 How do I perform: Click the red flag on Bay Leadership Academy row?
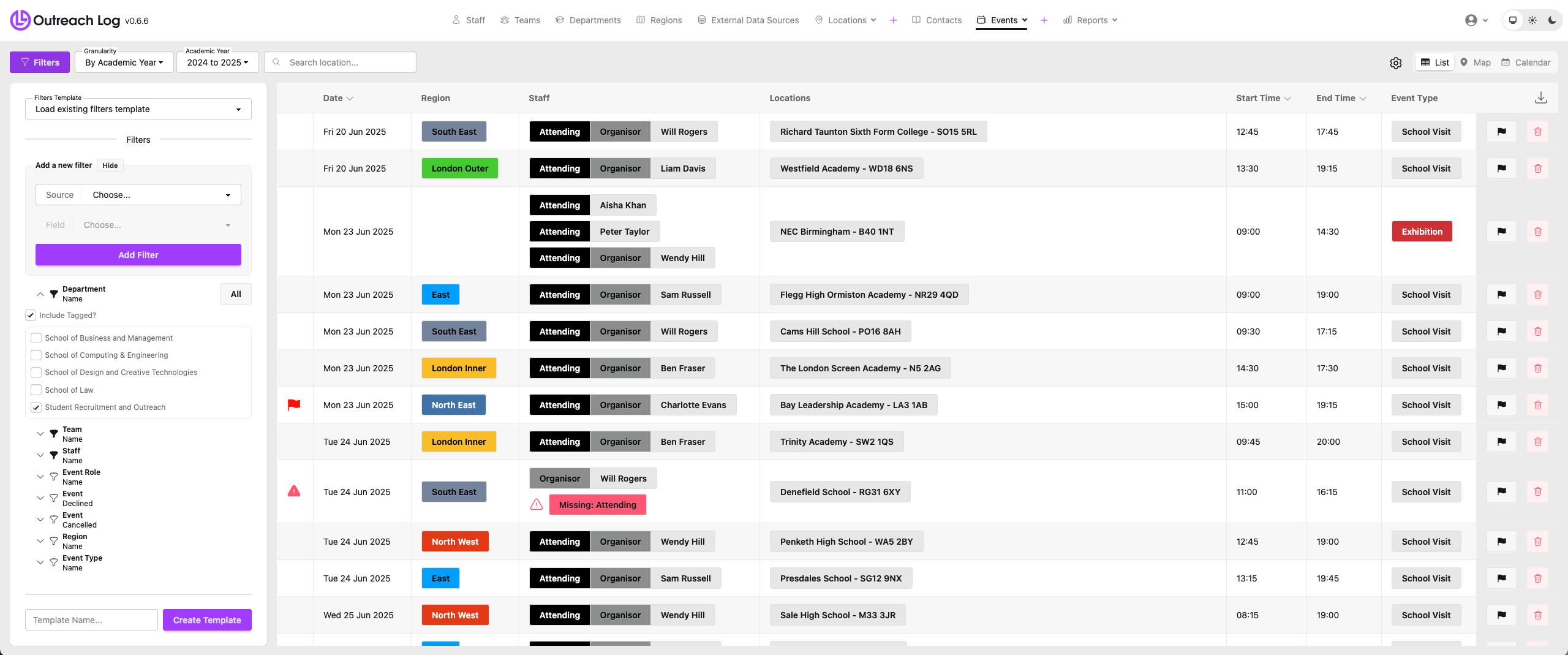(x=294, y=405)
